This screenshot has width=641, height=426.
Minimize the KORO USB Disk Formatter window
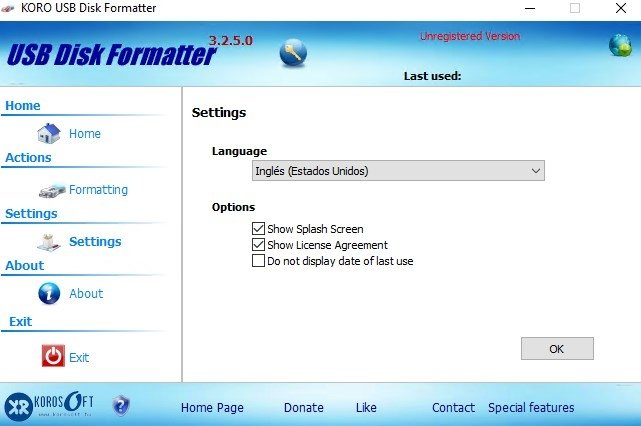click(x=530, y=8)
